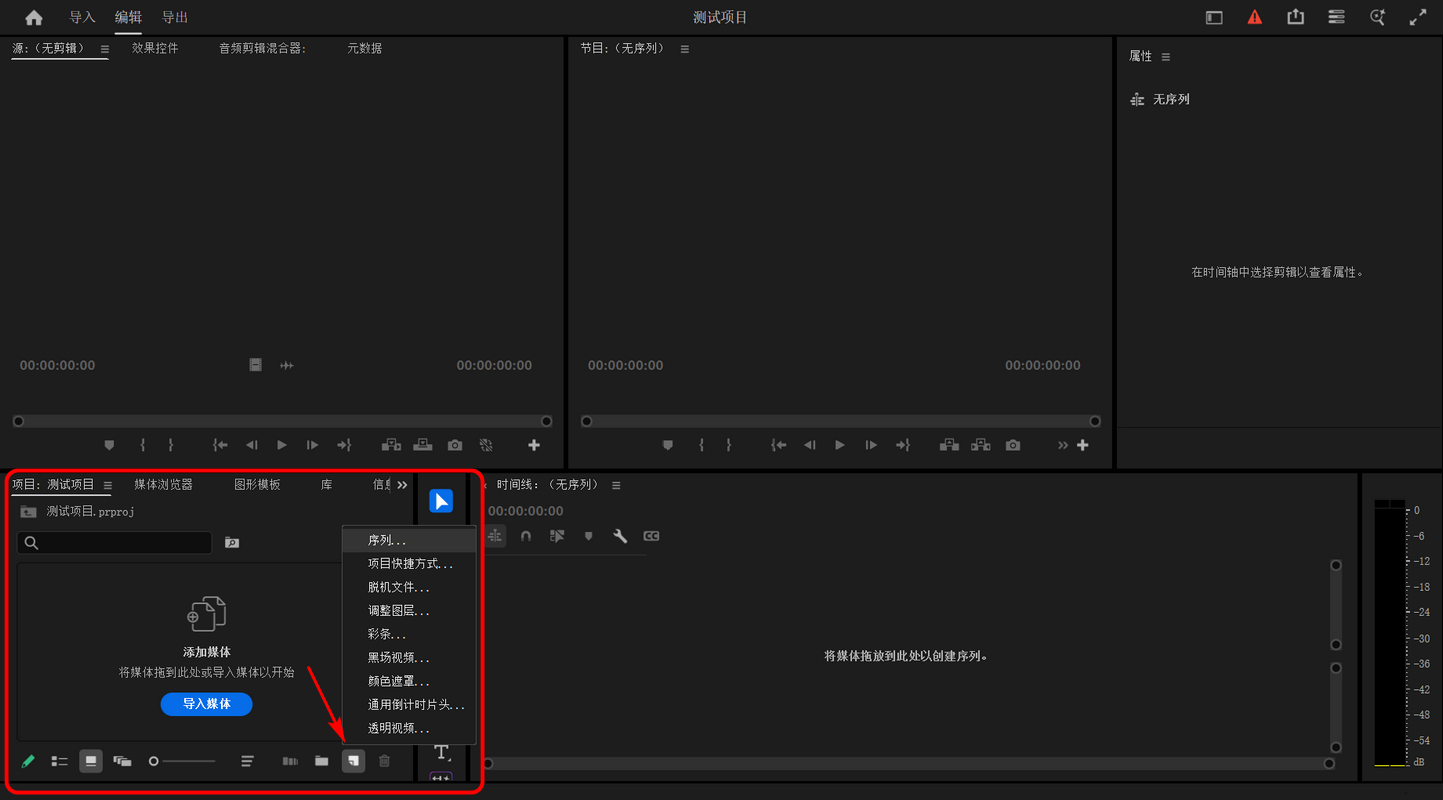Toggle Snap magnet in Timeline
1443x800 pixels.
point(526,536)
